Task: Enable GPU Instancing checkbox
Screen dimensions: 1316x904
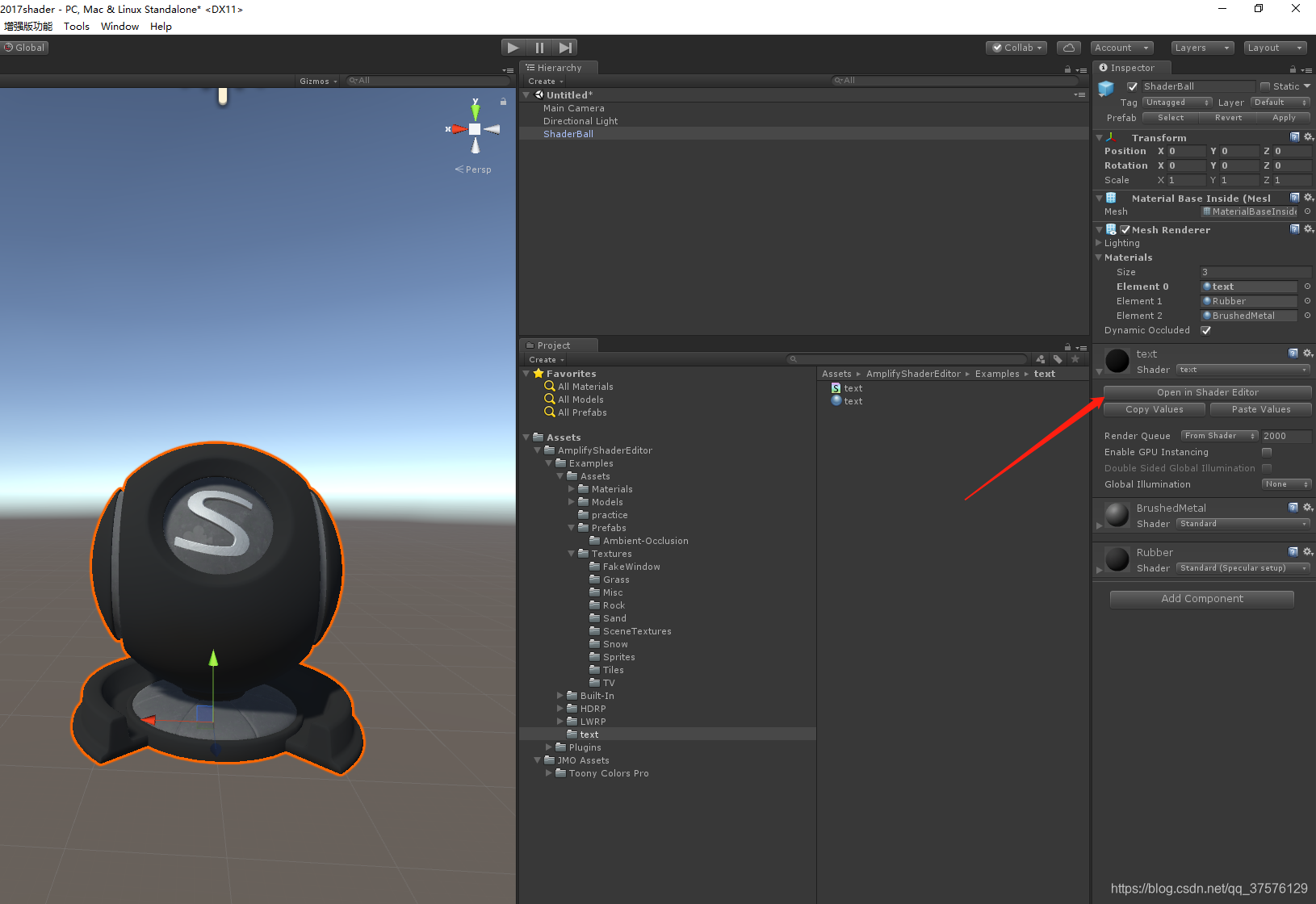Action: [1267, 452]
